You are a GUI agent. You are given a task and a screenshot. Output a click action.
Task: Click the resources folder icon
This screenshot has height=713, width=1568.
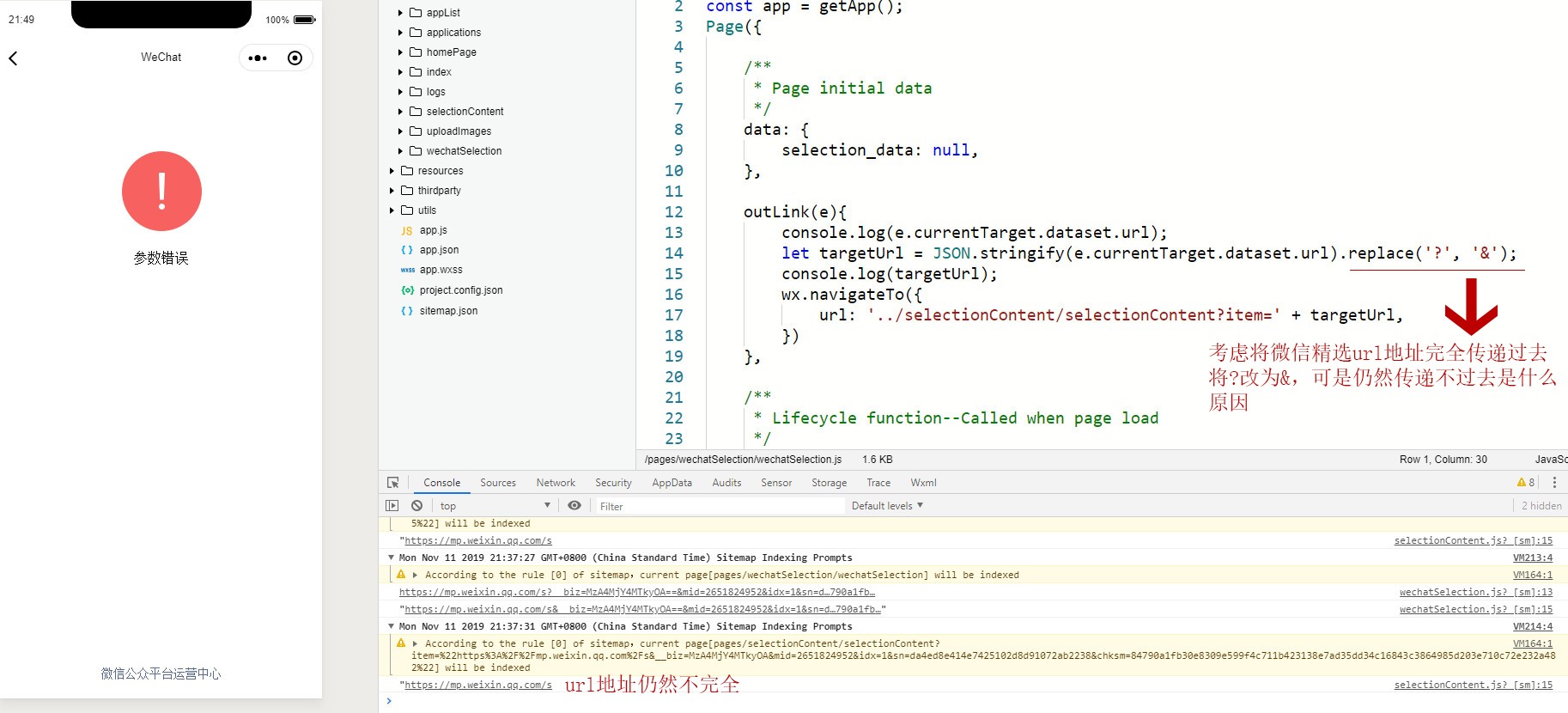click(x=407, y=171)
